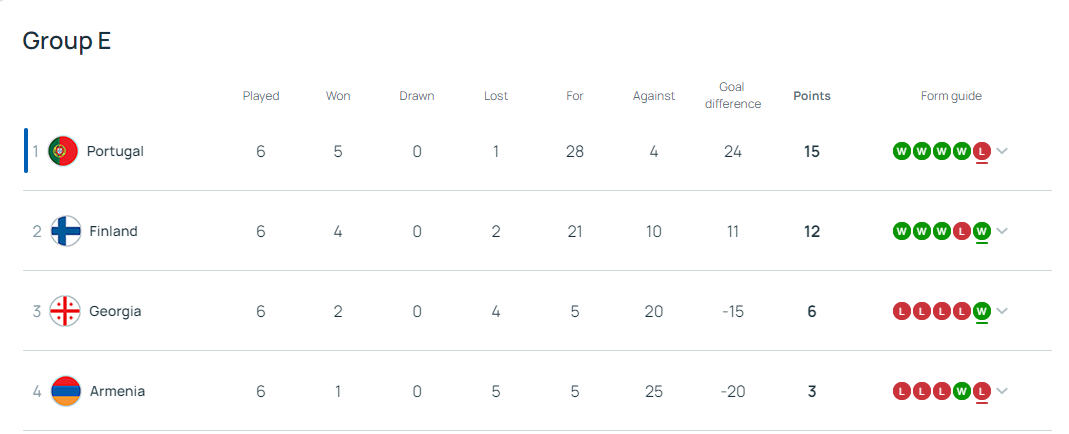
Task: Expand Georgia's form guide chevron
Action: pos(1002,311)
